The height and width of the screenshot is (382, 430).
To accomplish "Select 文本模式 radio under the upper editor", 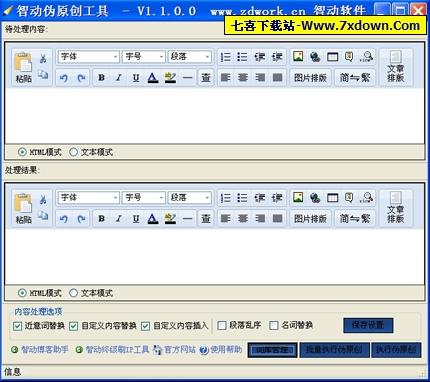I will click(x=73, y=152).
